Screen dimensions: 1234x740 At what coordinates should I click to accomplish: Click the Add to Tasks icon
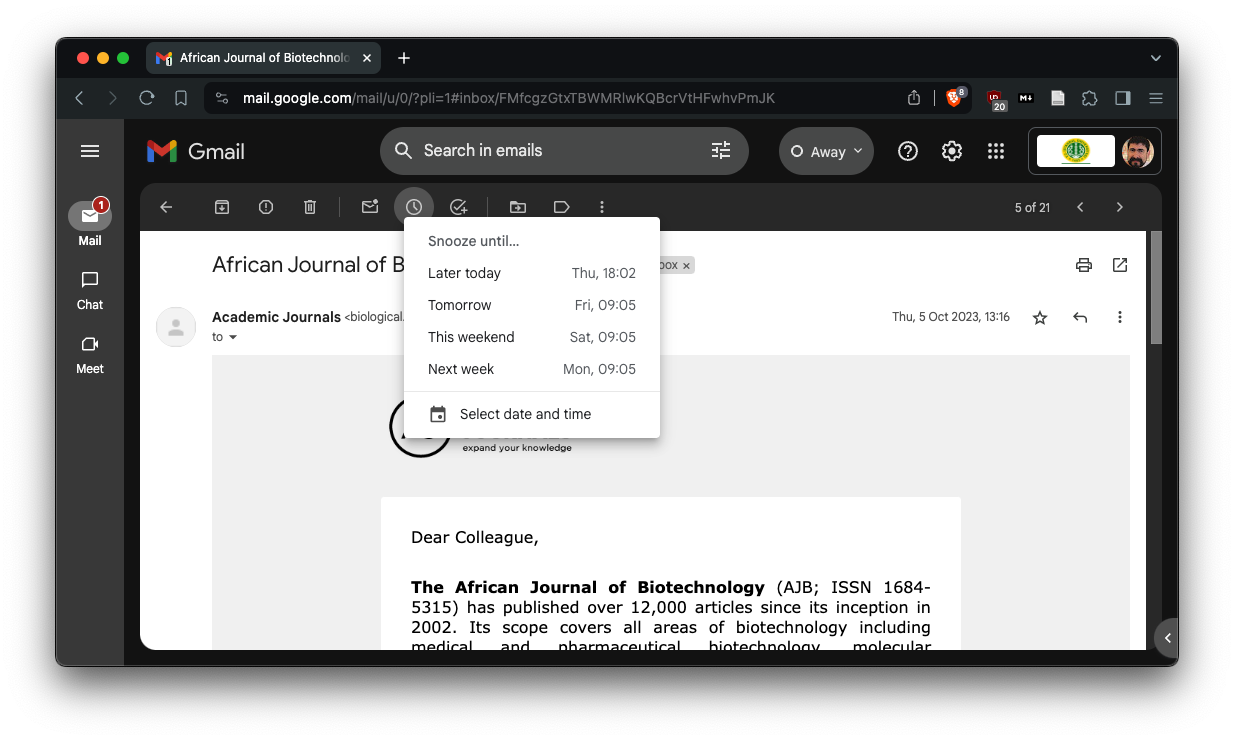tap(458, 207)
